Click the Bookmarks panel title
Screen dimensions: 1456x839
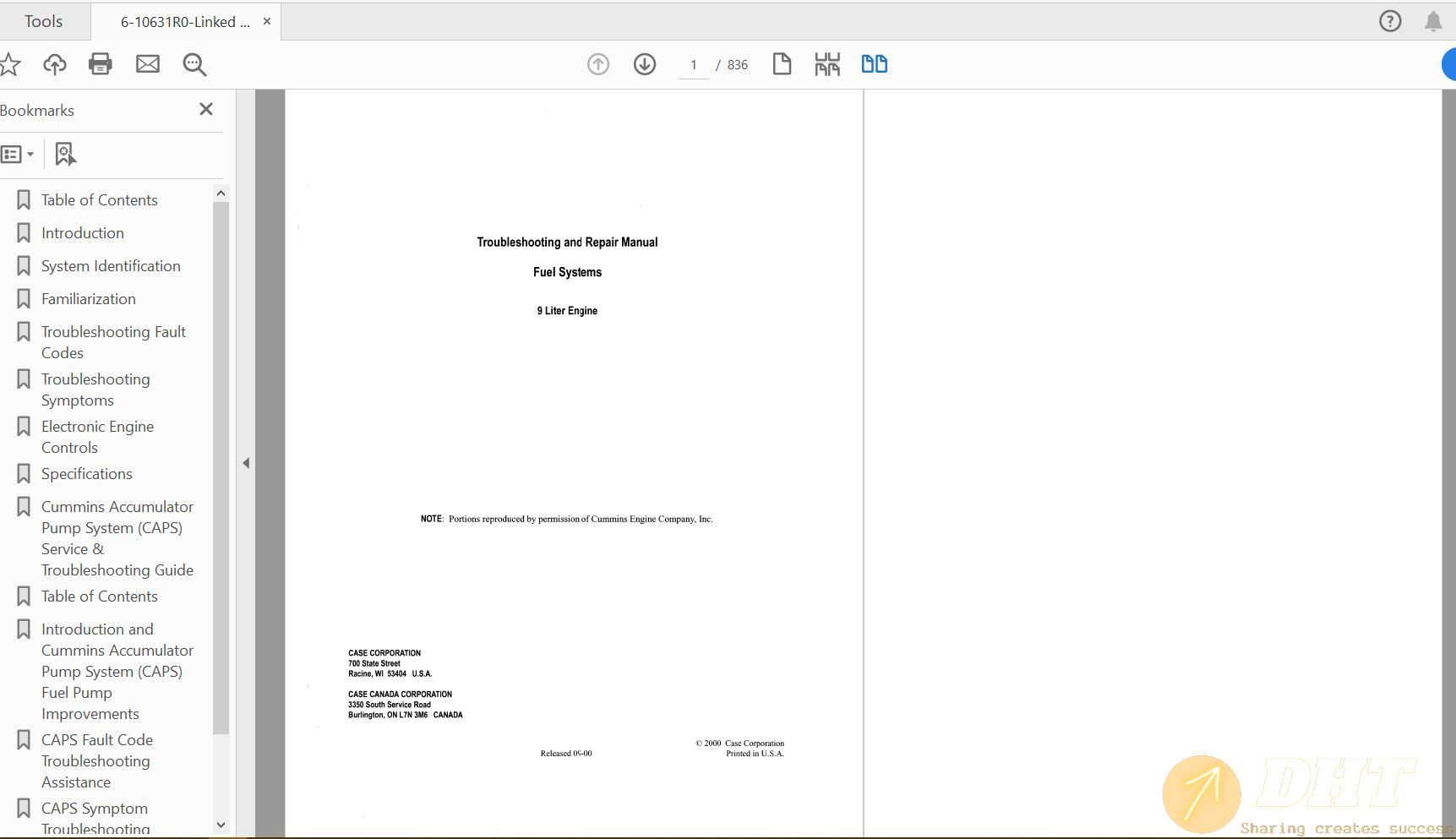coord(37,111)
